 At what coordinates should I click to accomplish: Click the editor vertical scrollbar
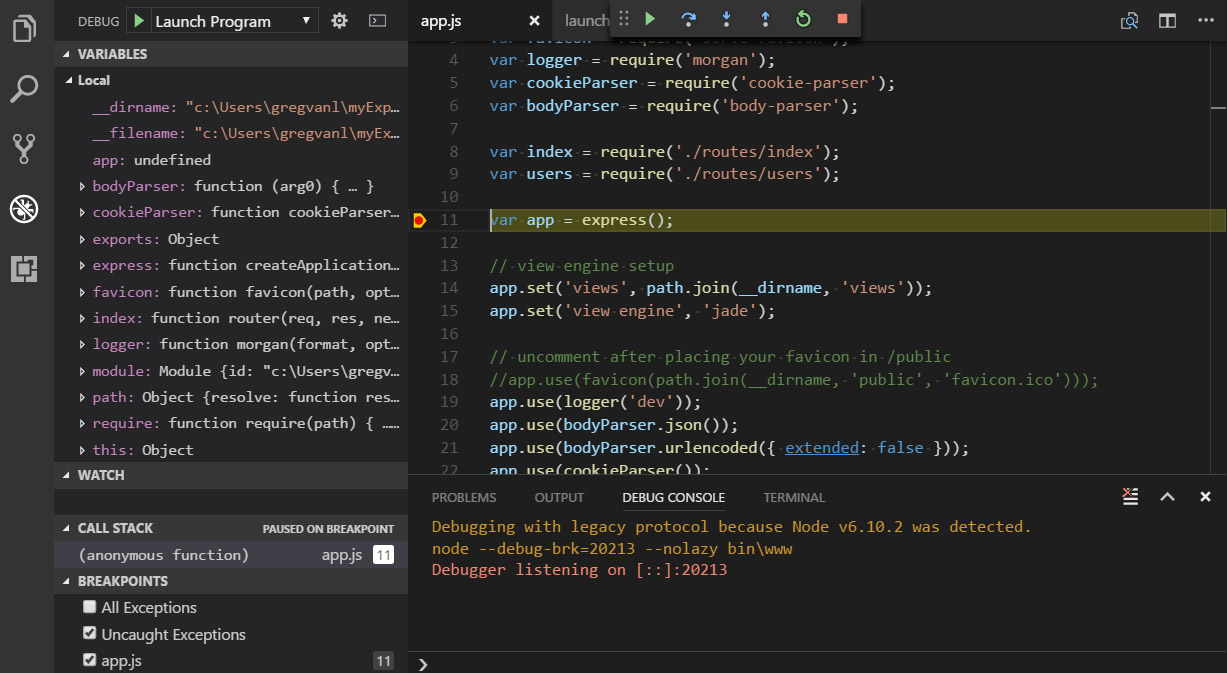click(x=1218, y=258)
